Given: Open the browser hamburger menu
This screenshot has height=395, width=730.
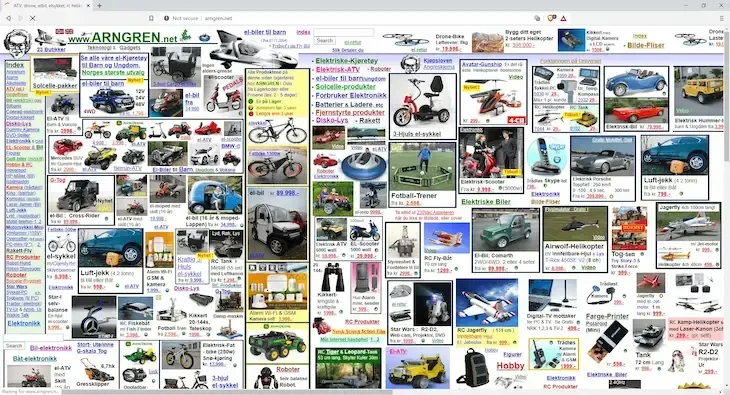Looking at the screenshot, I should pos(721,18).
